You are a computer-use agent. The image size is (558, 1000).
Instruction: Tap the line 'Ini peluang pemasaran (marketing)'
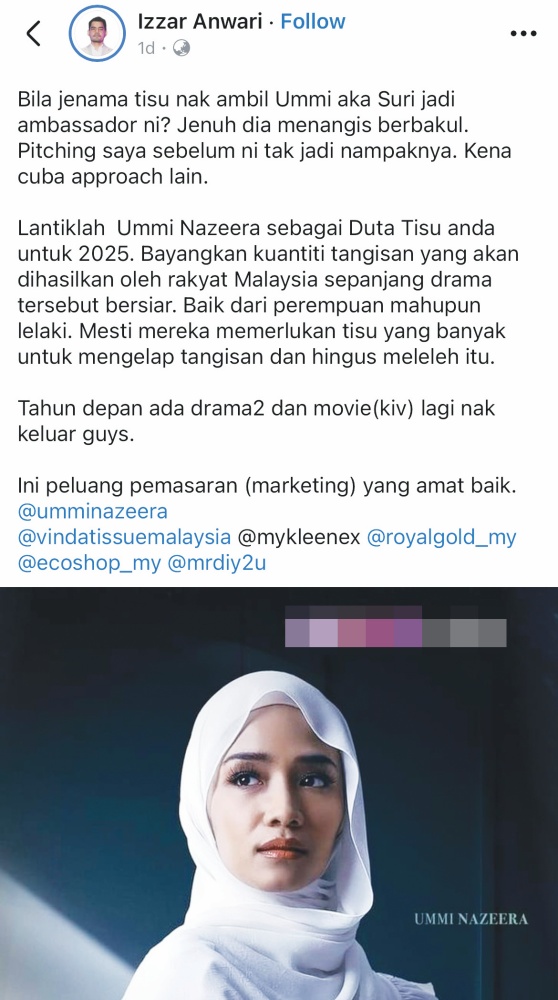(267, 486)
